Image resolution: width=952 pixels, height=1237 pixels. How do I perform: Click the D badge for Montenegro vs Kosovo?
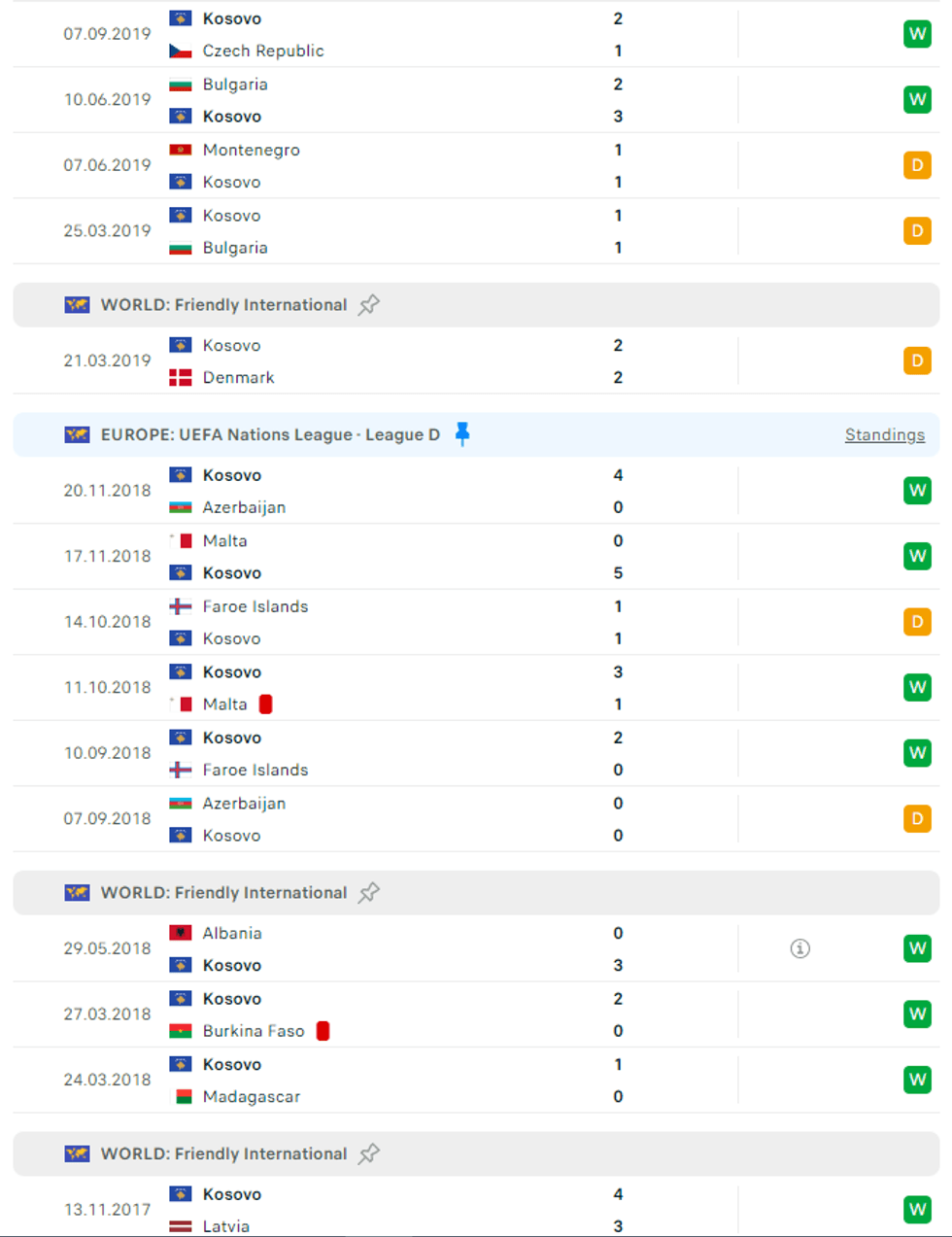(x=916, y=165)
